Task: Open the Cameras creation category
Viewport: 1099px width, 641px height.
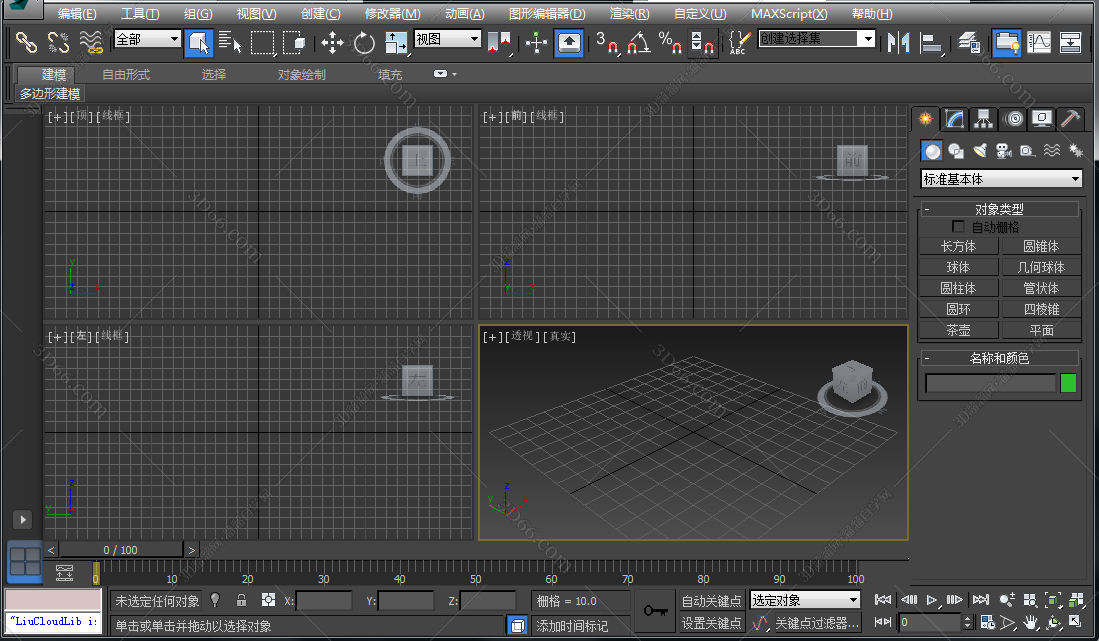Action: coord(1004,150)
